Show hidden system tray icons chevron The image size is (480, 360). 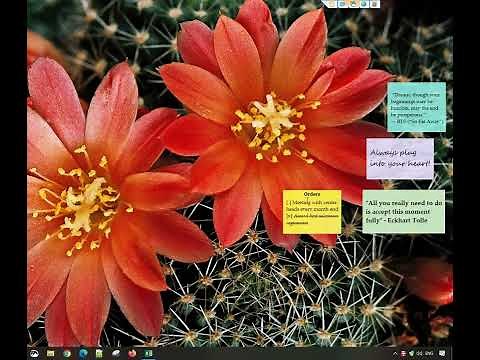pyautogui.click(x=395, y=354)
